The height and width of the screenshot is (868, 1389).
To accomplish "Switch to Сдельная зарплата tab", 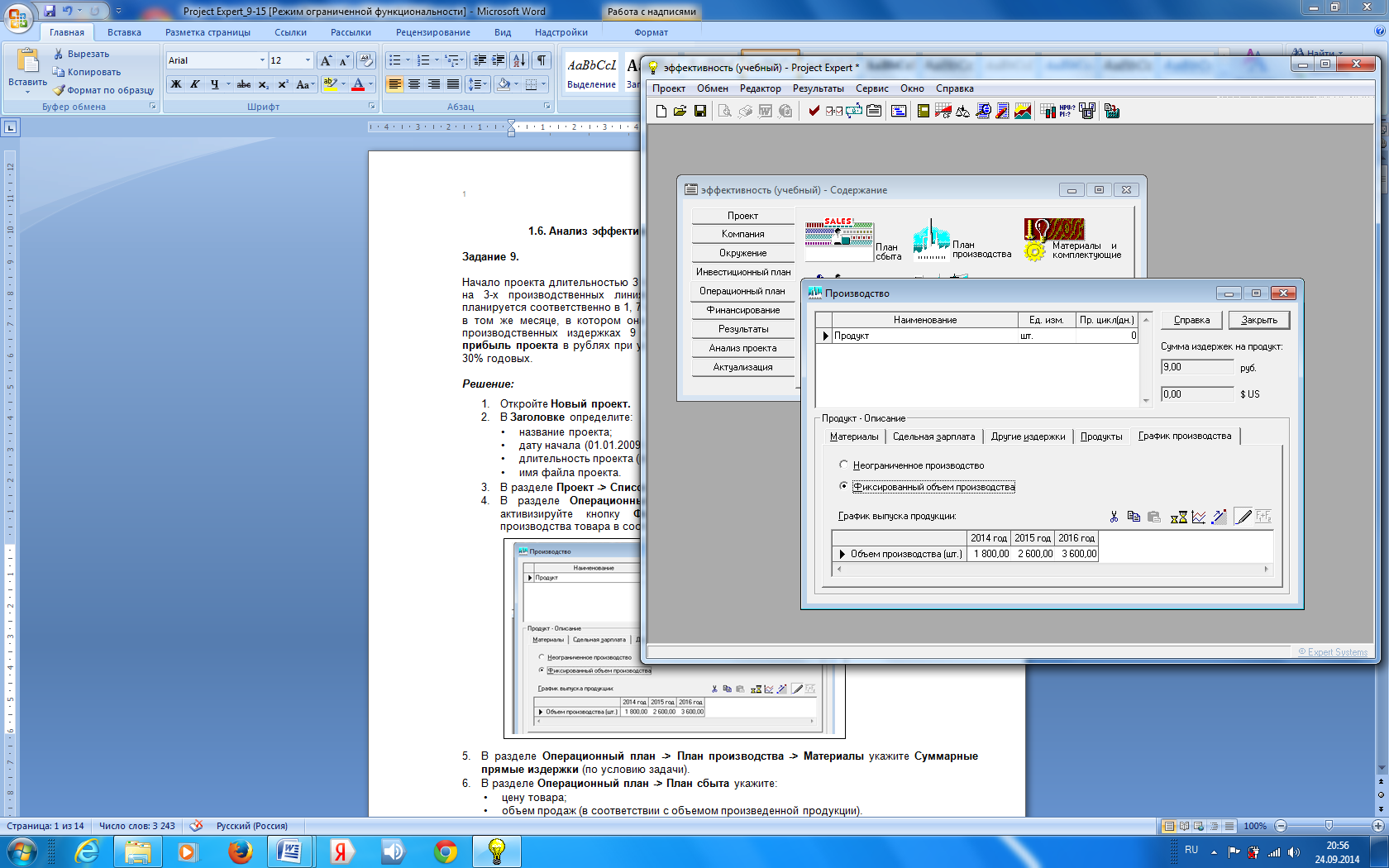I will click(x=934, y=436).
